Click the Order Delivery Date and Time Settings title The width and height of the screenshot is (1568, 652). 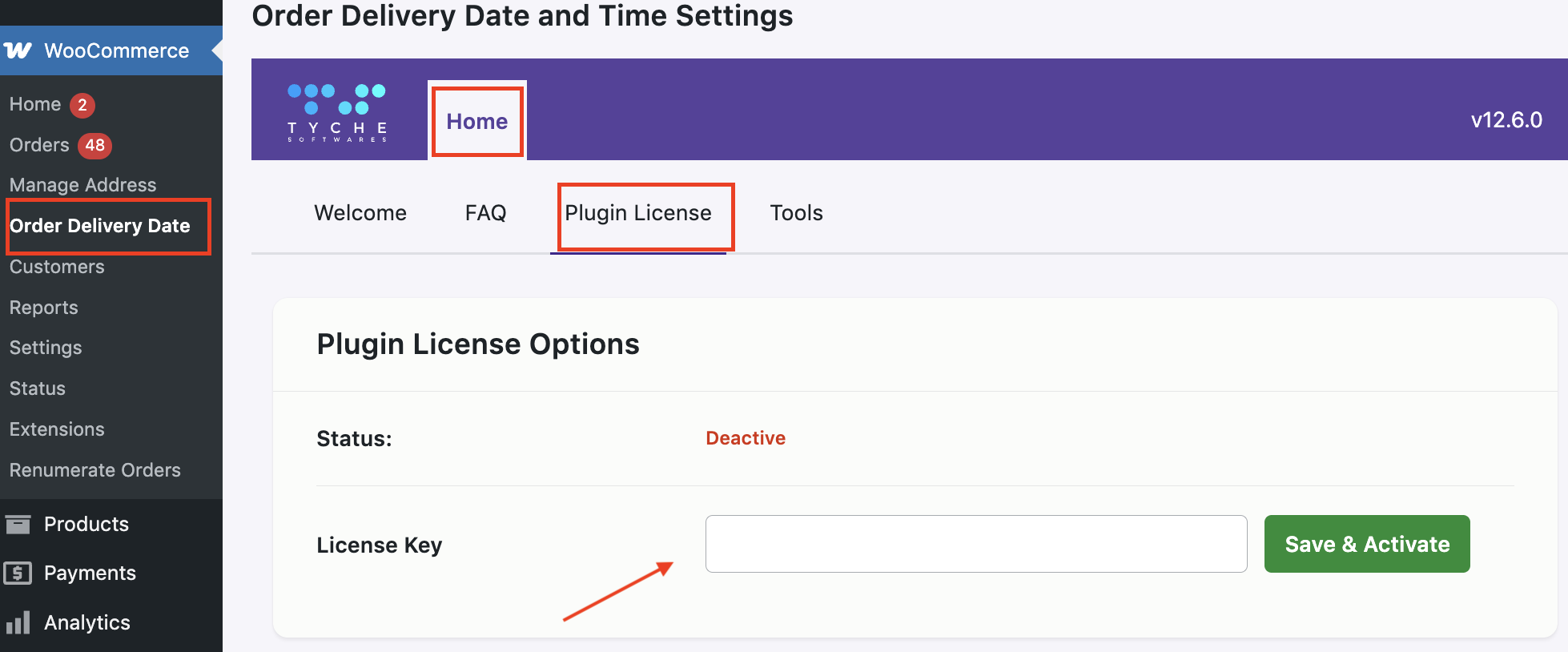coord(522,16)
